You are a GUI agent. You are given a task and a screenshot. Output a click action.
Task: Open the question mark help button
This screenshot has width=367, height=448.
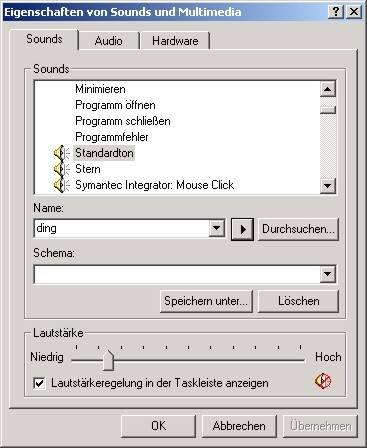(x=336, y=12)
